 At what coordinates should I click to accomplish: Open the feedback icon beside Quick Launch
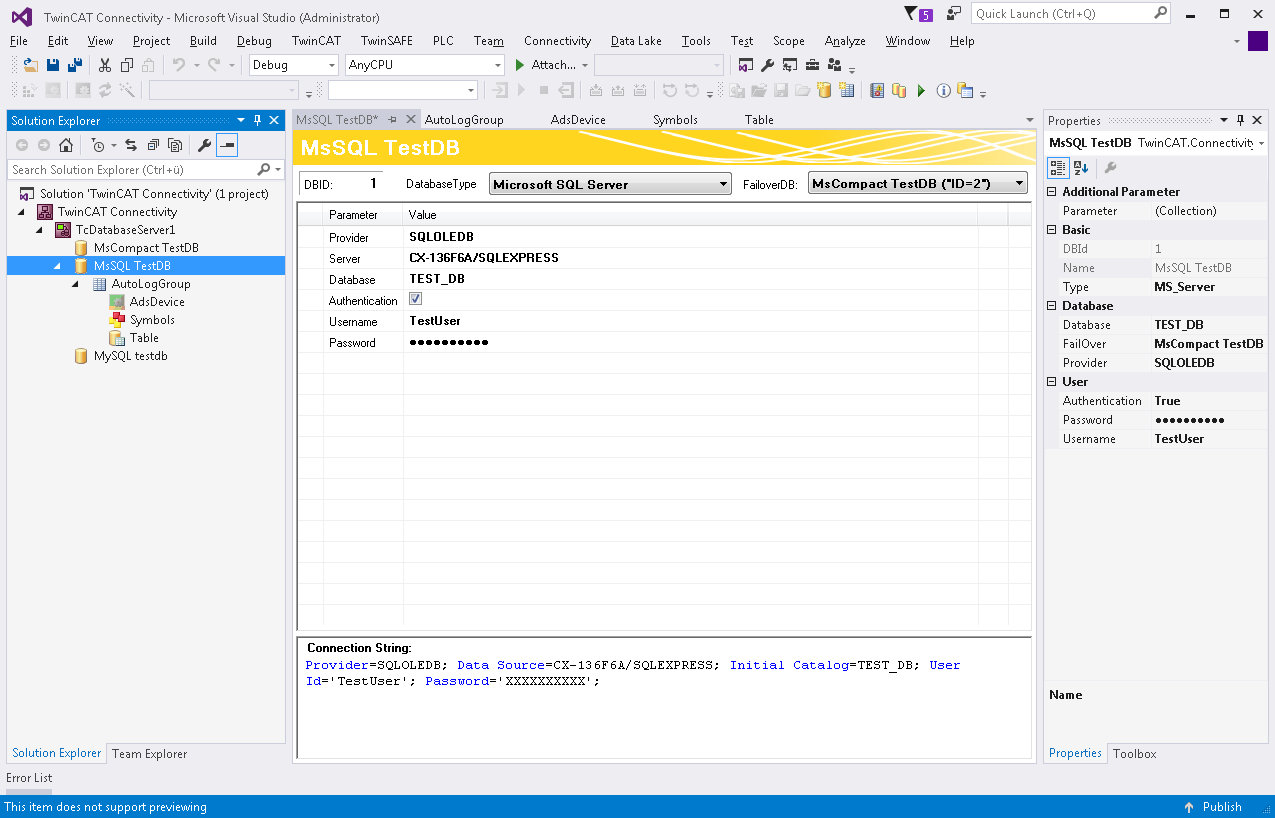coord(954,14)
